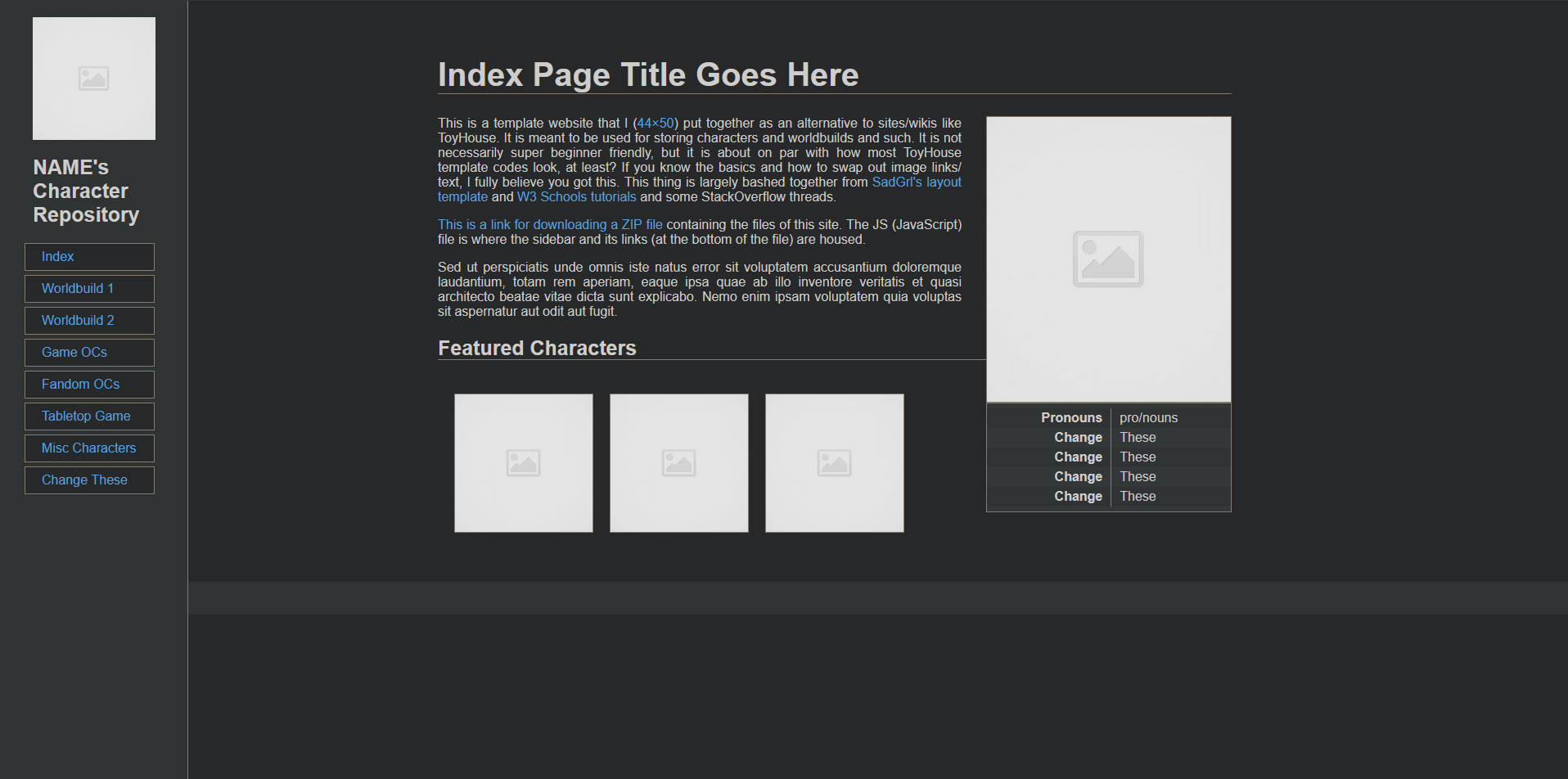Open the W3 Schools tutorials link
The width and height of the screenshot is (1568, 779).
click(x=576, y=197)
